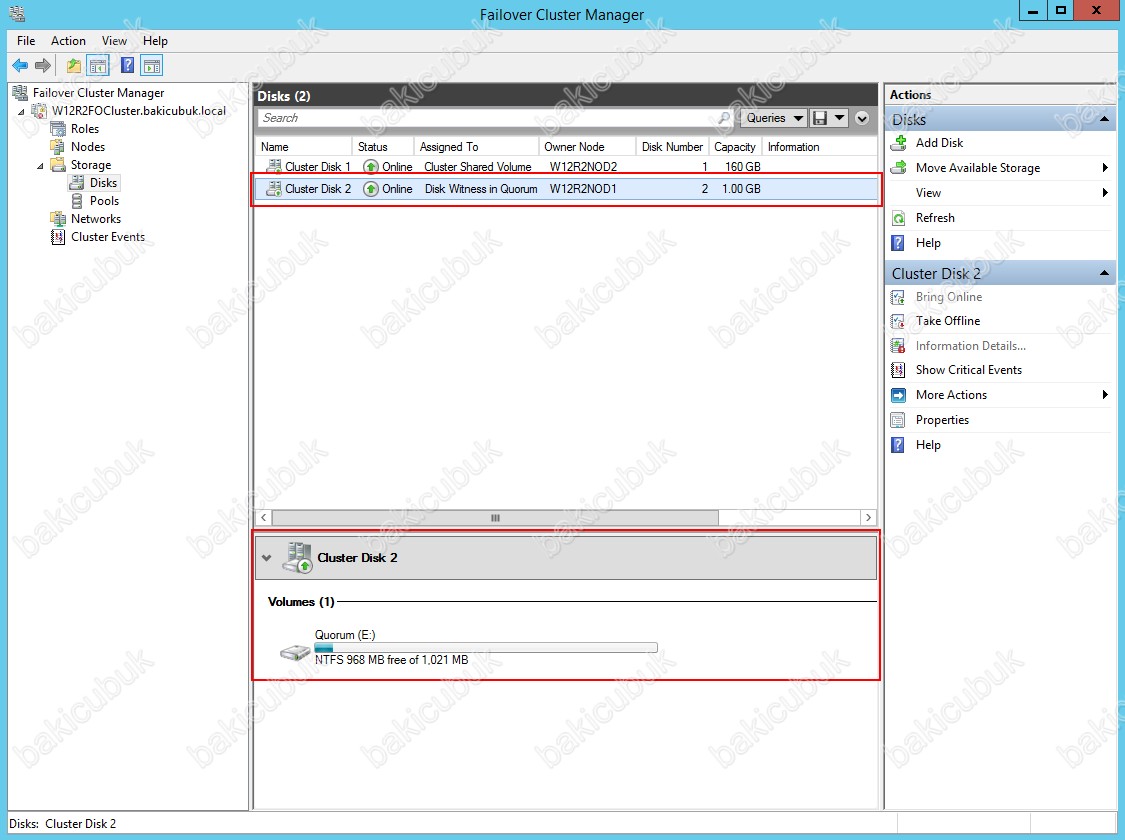Click the Cluster Disk 1 row icon
1125x840 pixels.
(x=273, y=166)
